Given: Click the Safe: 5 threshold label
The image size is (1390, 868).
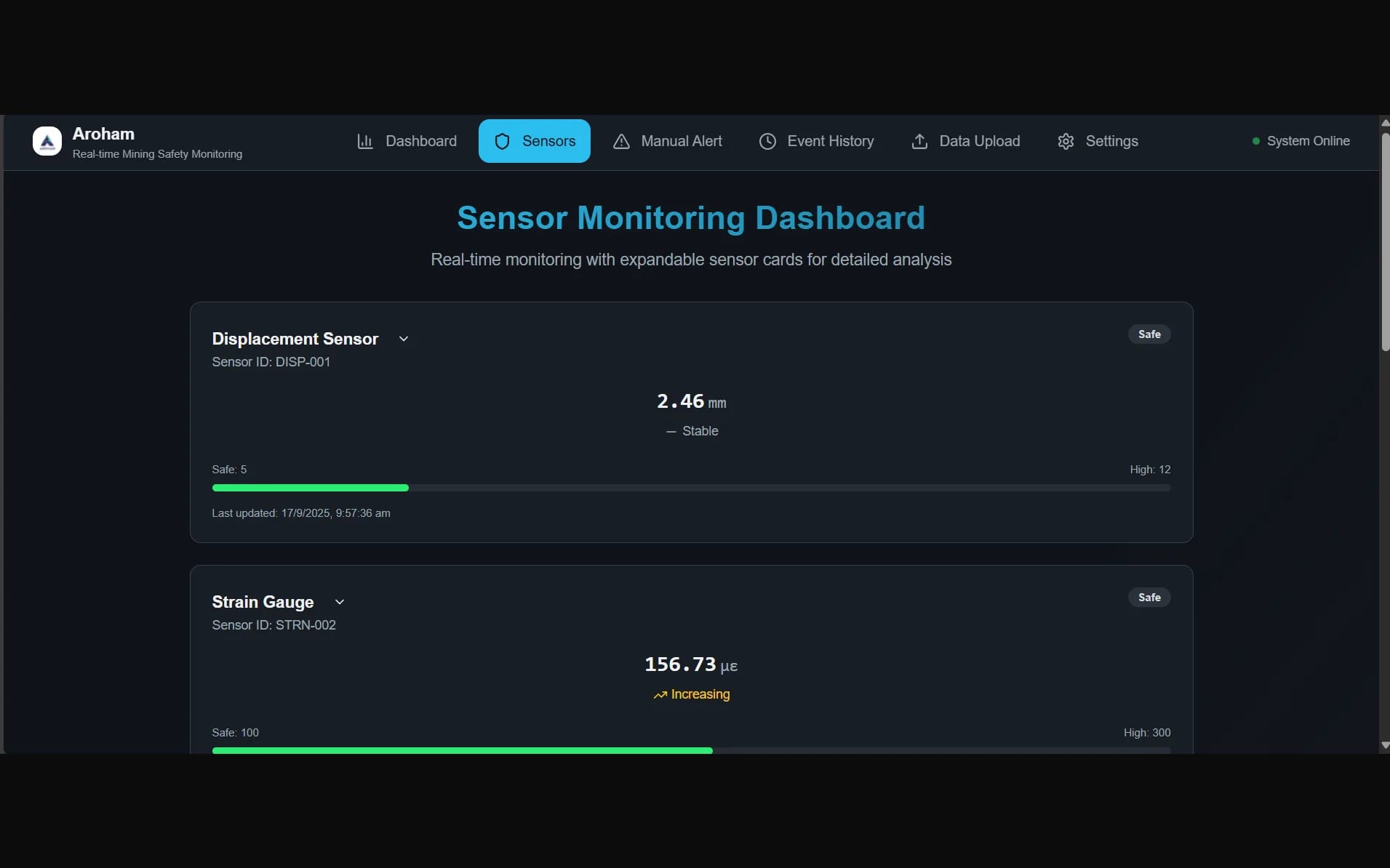Looking at the screenshot, I should tap(229, 470).
